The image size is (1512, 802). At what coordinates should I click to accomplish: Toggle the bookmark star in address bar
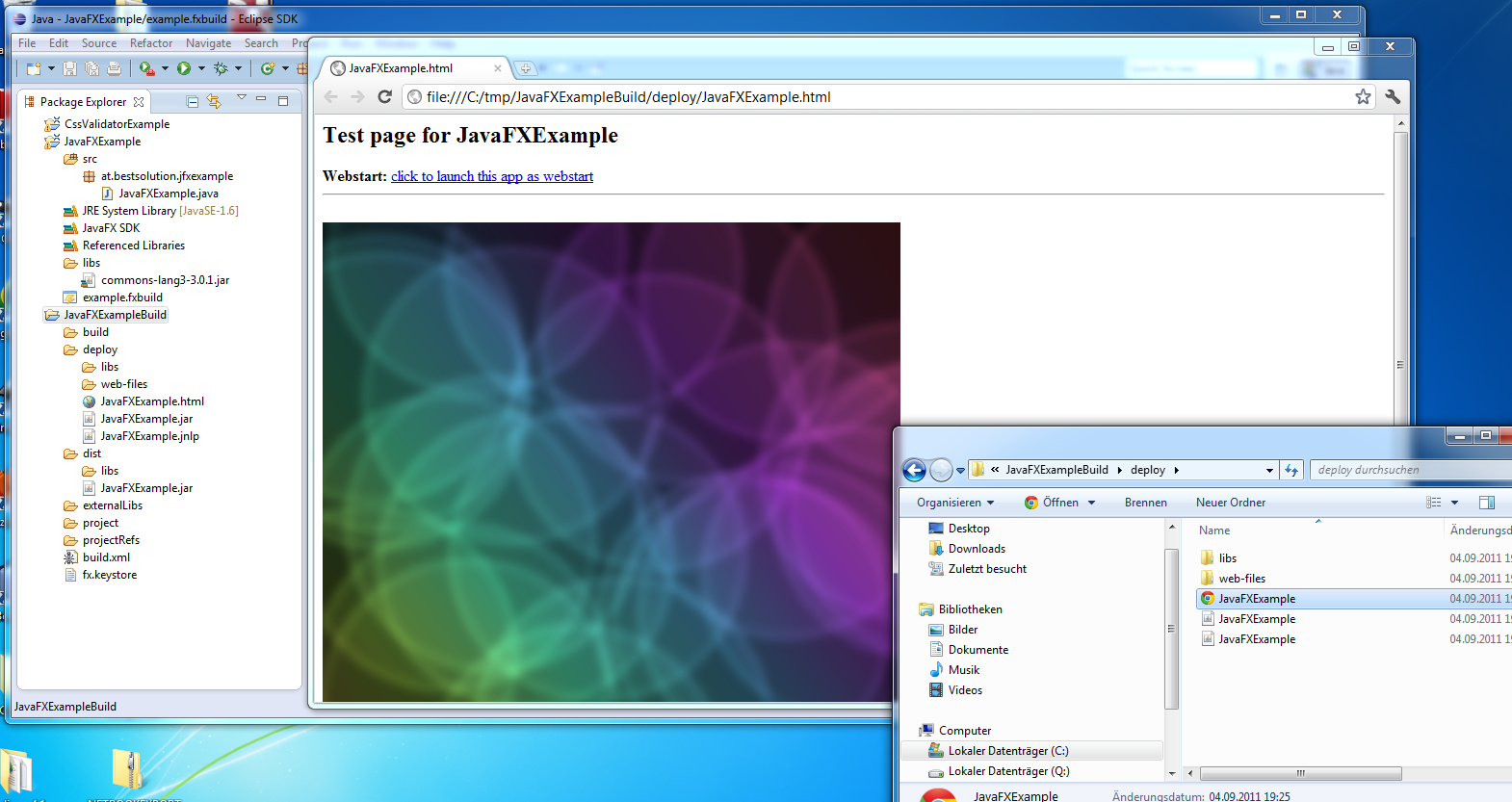pyautogui.click(x=1363, y=96)
